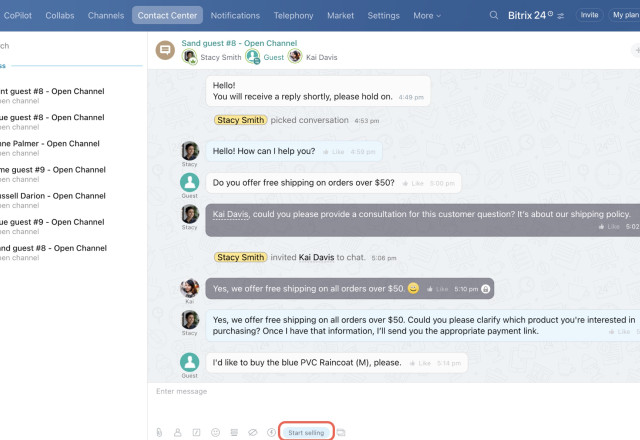Click the chat window icon right of Start selling
This screenshot has height=440, width=640.
coord(341,432)
